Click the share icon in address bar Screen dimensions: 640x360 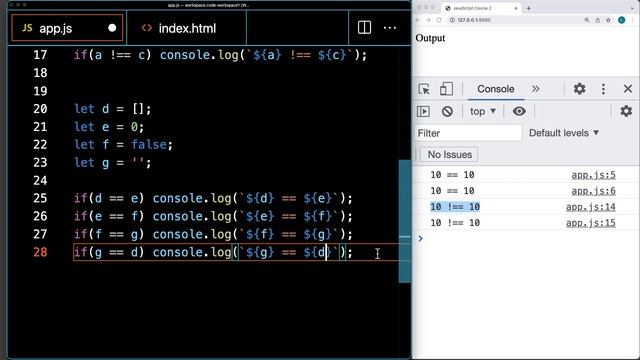[x=598, y=20]
